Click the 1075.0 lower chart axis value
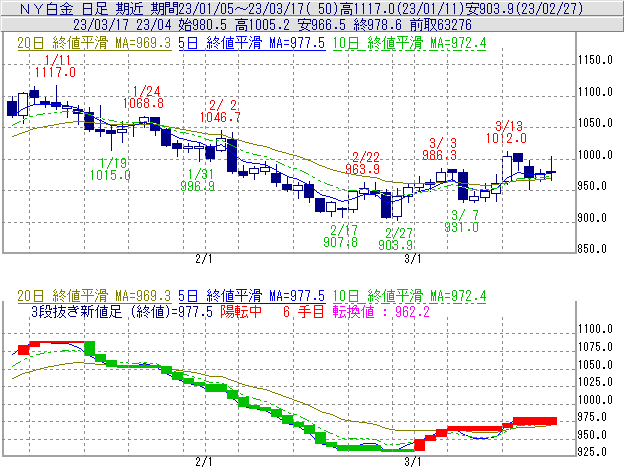Image resolution: width=624 pixels, height=475 pixels. click(595, 347)
